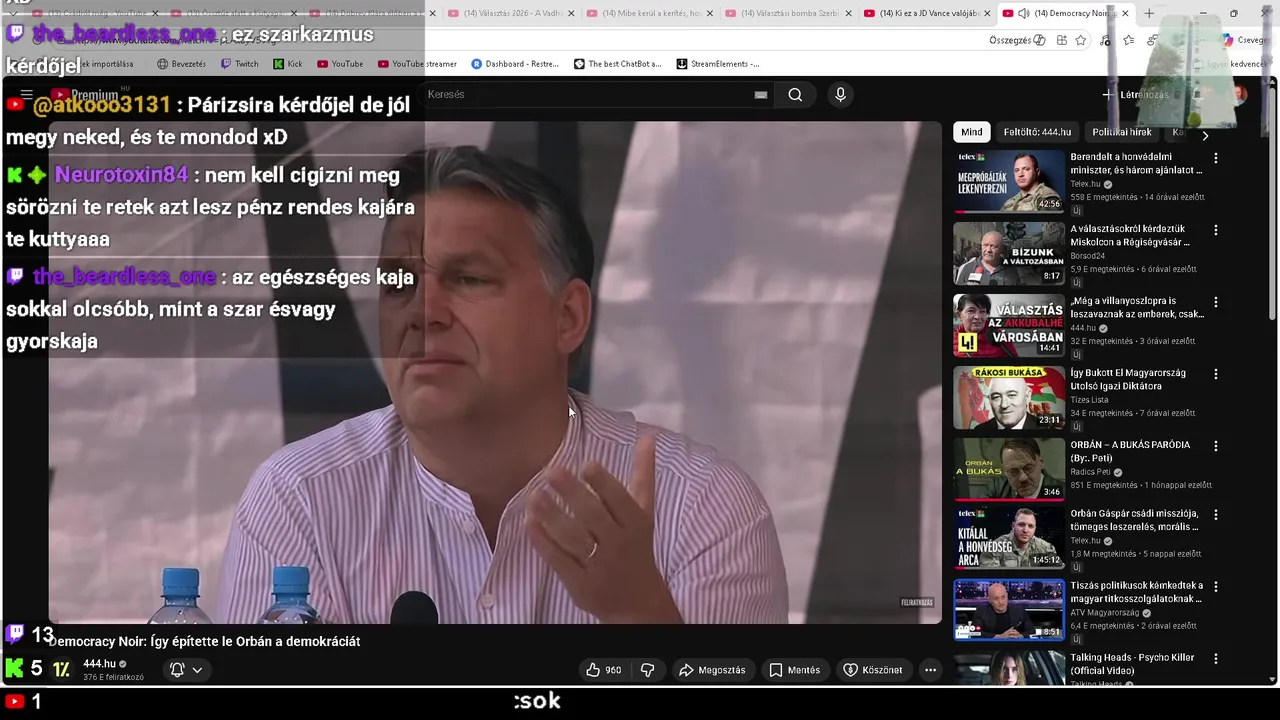Image resolution: width=1280 pixels, height=720 pixels.
Task: Click the YouTube search magnifier button
Action: point(795,95)
